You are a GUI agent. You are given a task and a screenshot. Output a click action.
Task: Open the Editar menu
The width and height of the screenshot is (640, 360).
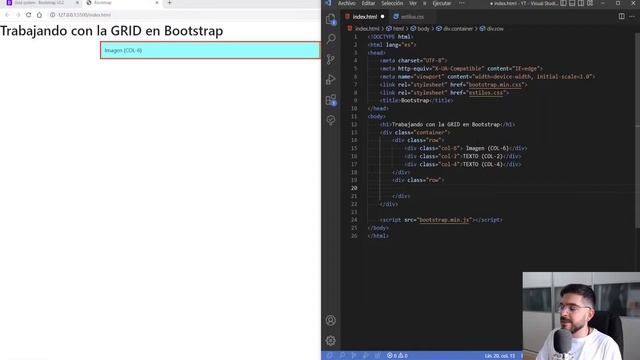368,3
